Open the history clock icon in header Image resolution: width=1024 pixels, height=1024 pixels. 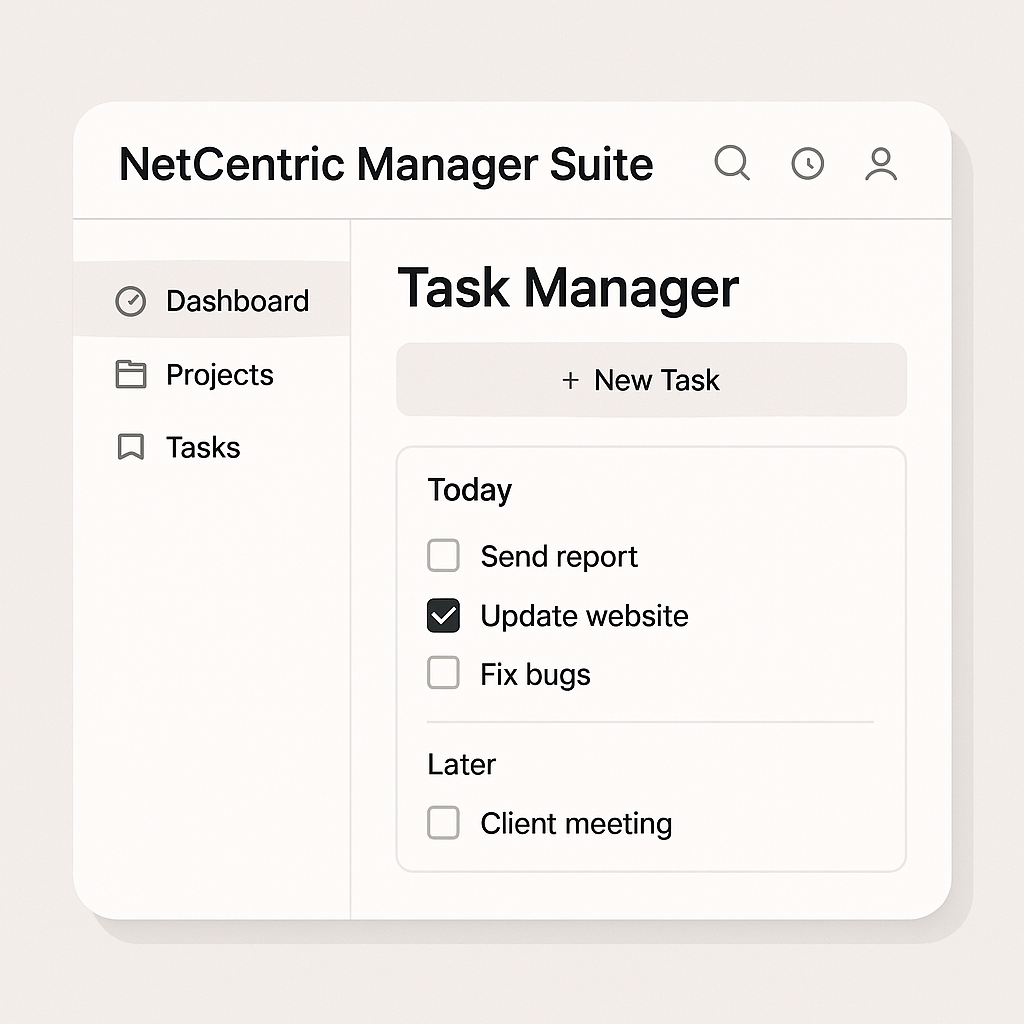807,163
